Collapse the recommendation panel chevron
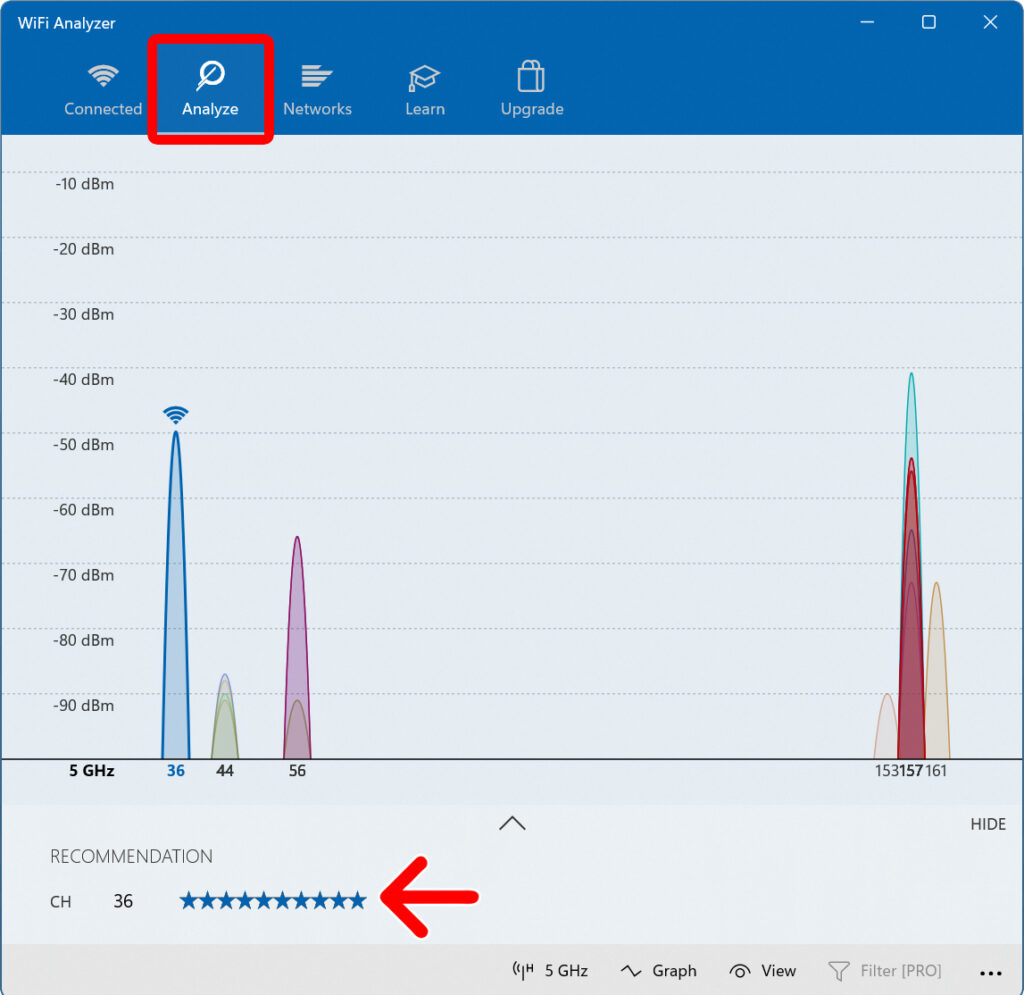The image size is (1024, 995). click(512, 823)
